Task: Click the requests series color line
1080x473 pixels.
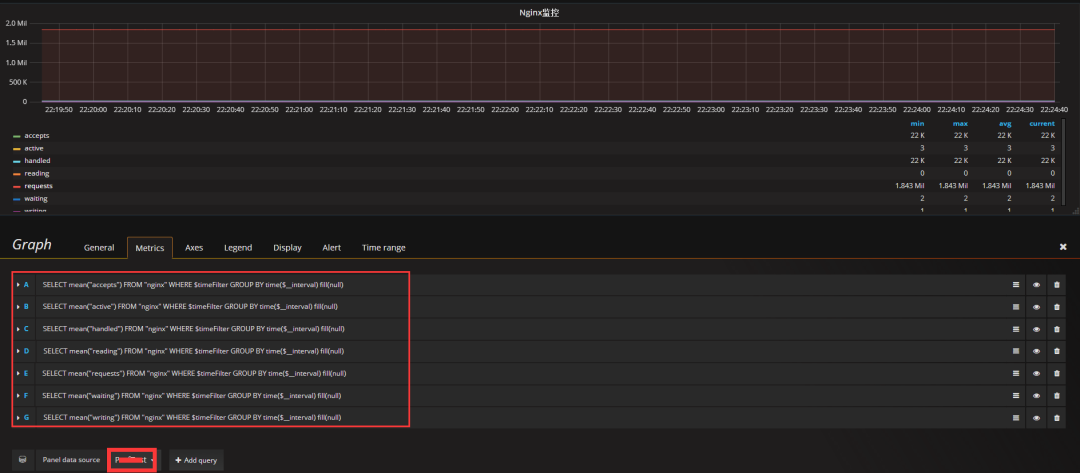Action: 17,187
